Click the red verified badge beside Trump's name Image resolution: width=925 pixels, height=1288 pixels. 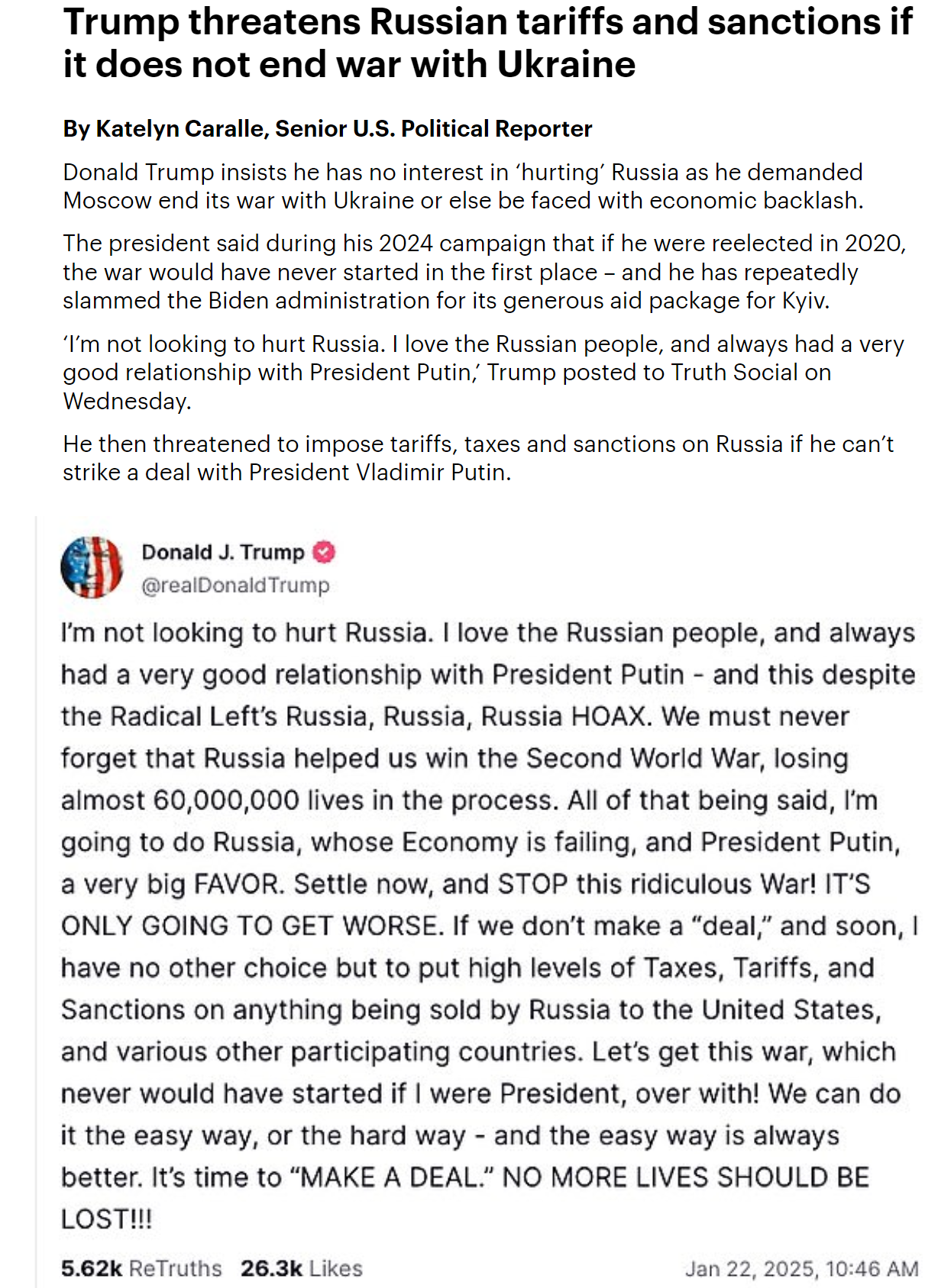coord(324,552)
